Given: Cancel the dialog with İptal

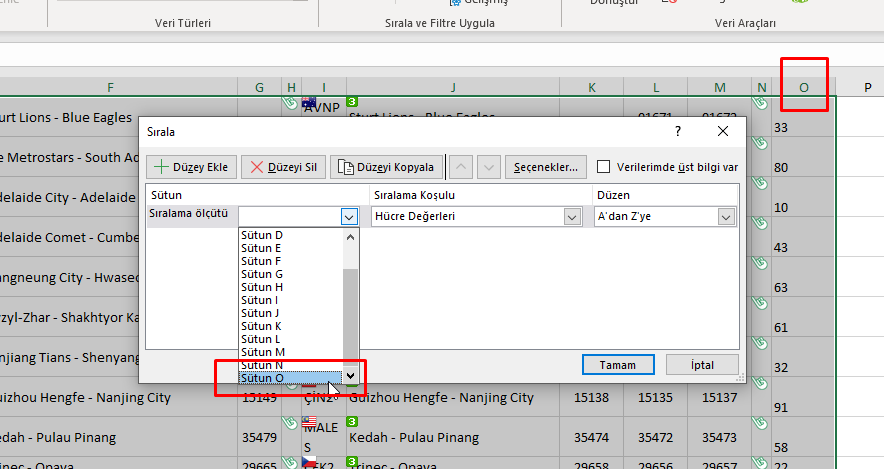Looking at the screenshot, I should point(702,365).
